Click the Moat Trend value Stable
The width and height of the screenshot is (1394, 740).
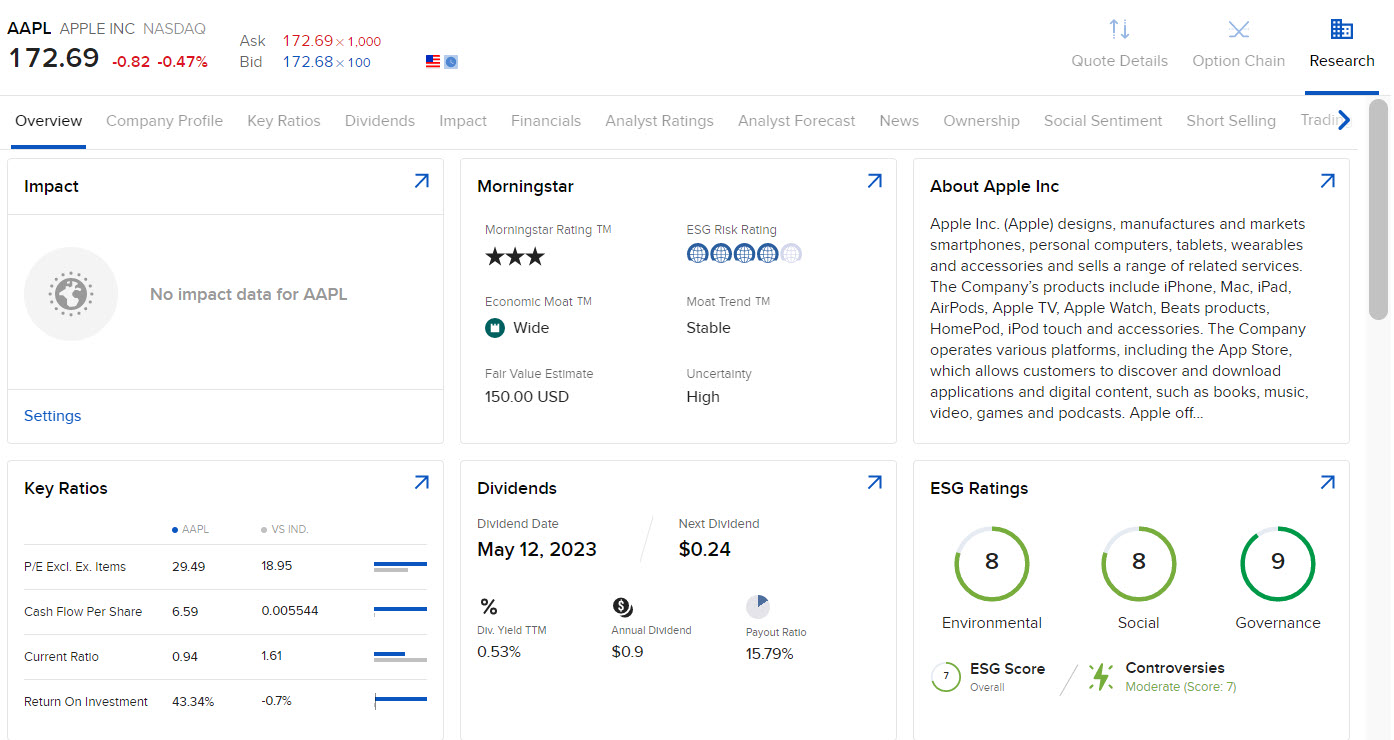(x=709, y=328)
